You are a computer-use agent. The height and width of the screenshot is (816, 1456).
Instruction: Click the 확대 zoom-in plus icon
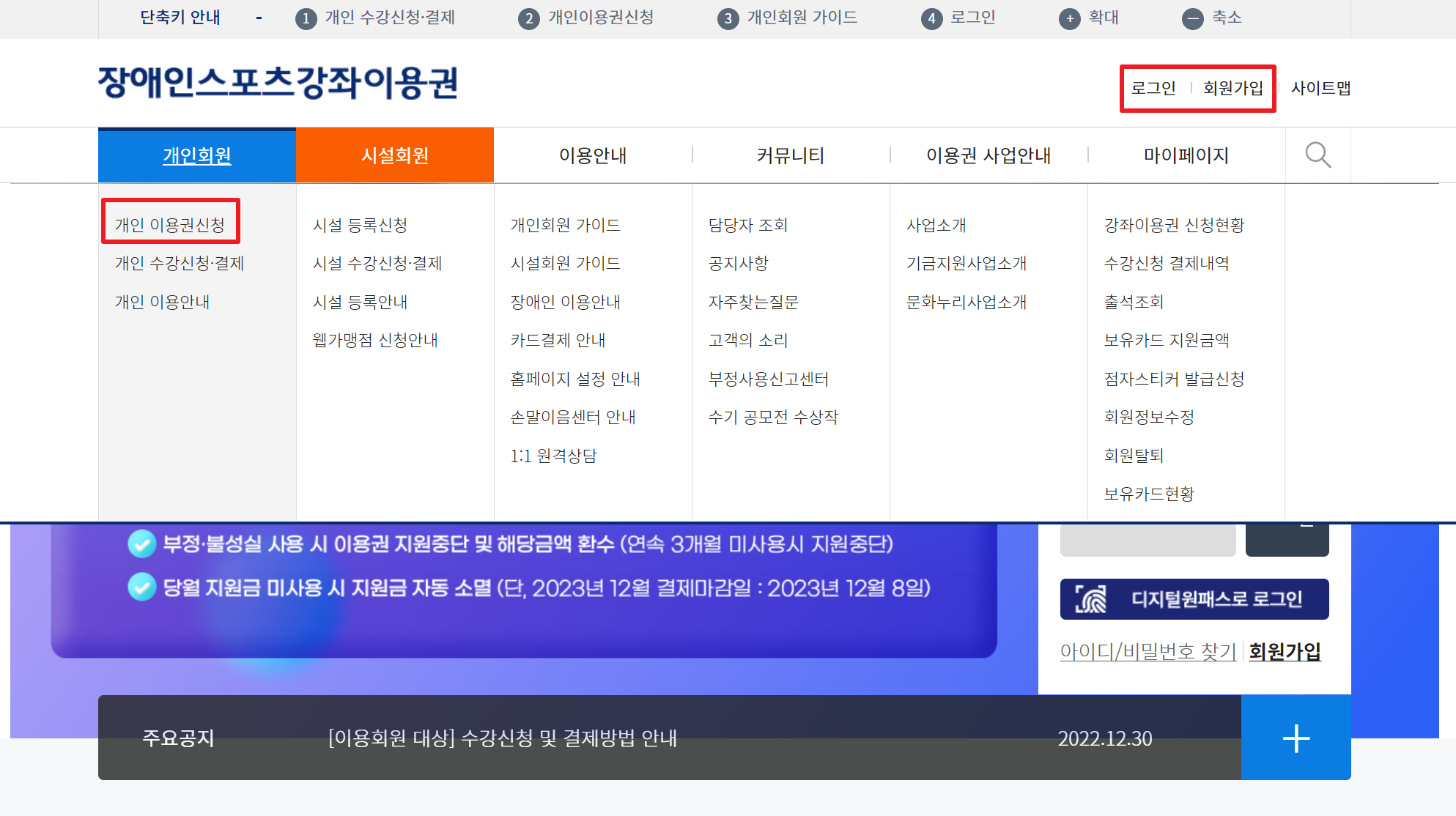point(1070,19)
